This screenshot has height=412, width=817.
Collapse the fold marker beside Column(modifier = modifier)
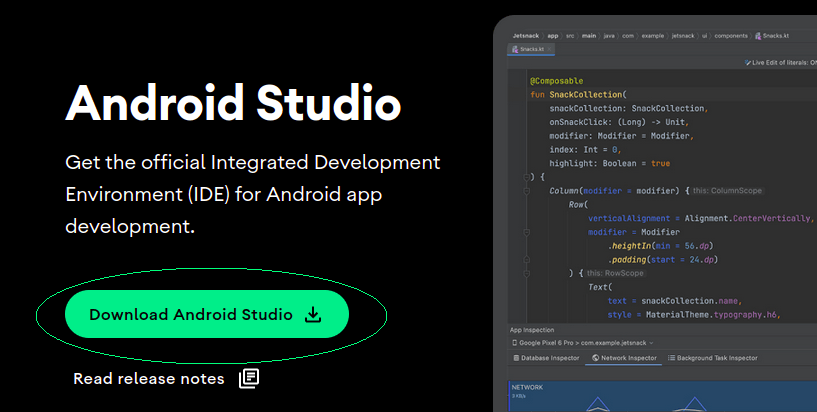coord(526,191)
